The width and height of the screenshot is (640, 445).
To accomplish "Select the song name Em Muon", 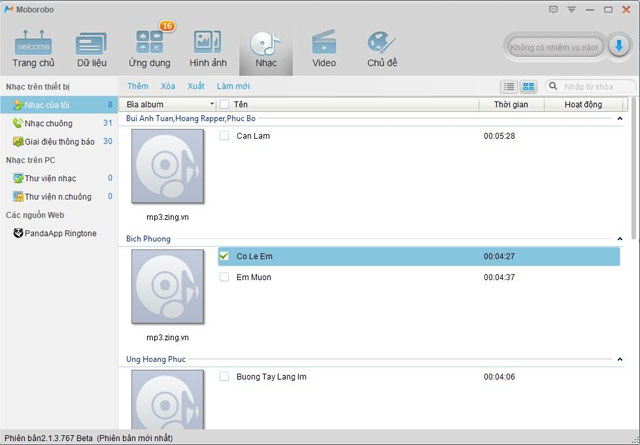I will click(x=254, y=277).
